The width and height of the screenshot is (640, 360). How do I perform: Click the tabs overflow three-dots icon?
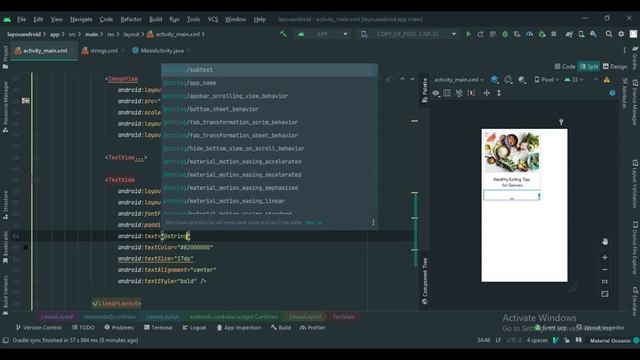pyautogui.click(x=624, y=50)
